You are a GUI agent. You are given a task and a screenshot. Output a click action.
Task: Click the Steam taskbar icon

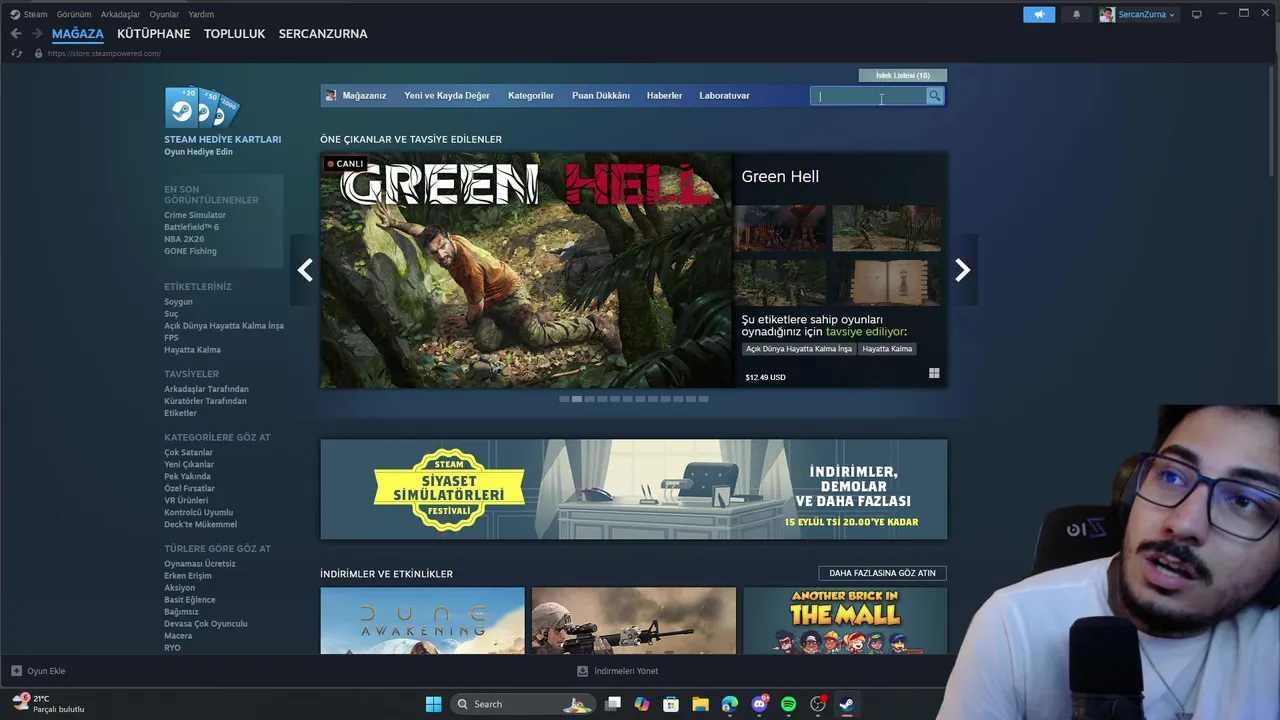tap(847, 704)
